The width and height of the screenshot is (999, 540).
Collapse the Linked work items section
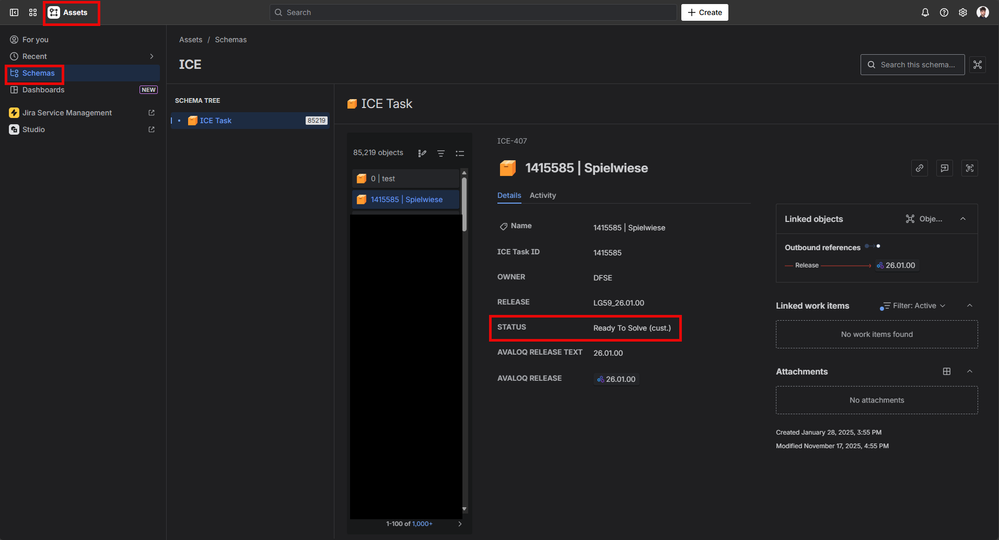969,306
